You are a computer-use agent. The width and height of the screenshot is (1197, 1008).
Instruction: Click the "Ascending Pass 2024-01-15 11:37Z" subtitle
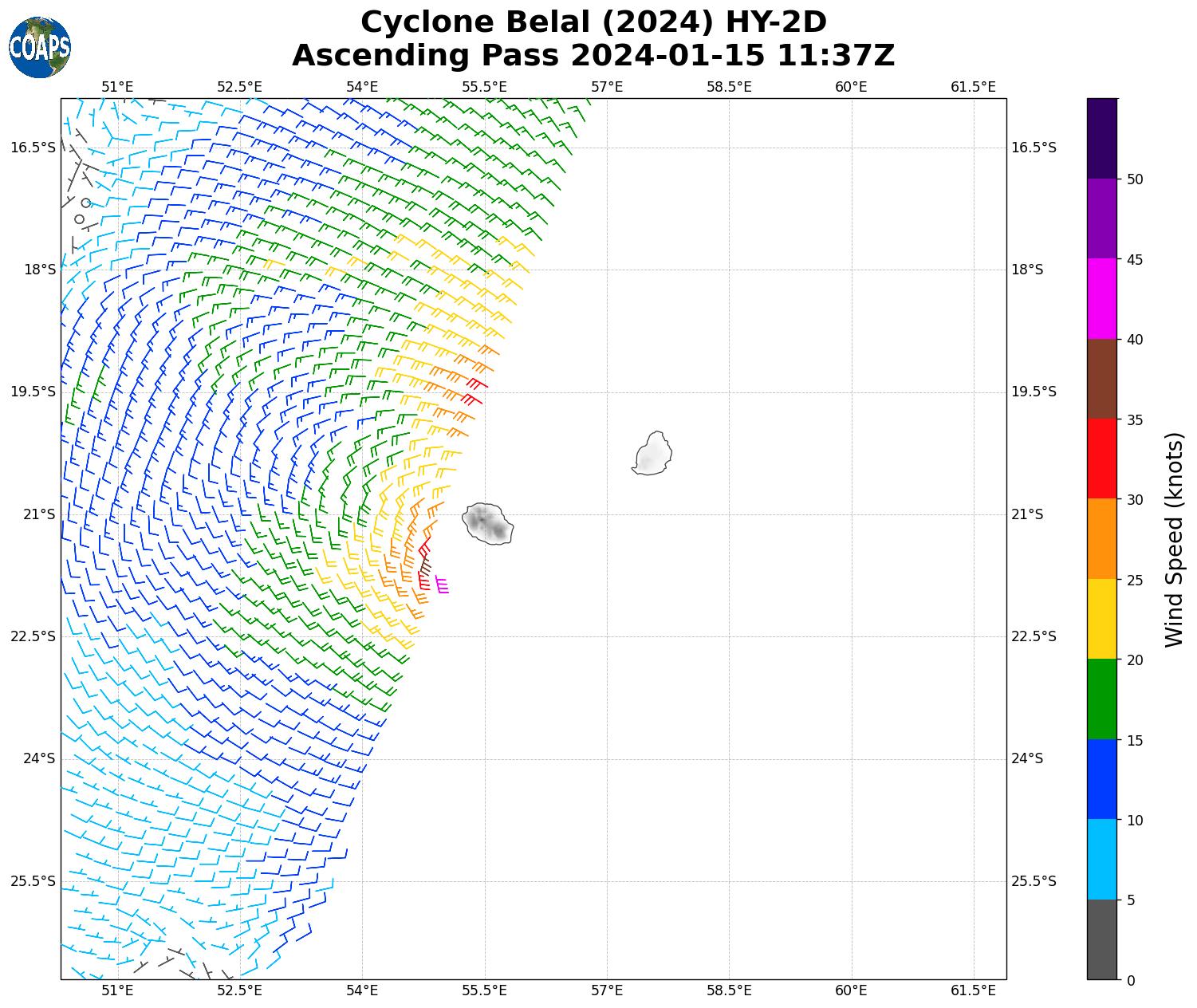click(593, 56)
